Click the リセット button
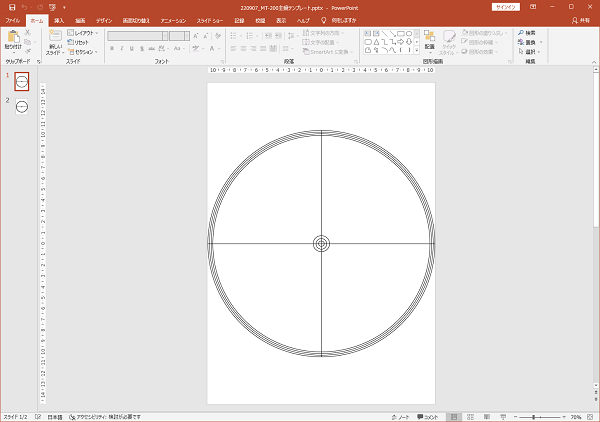 [78, 42]
